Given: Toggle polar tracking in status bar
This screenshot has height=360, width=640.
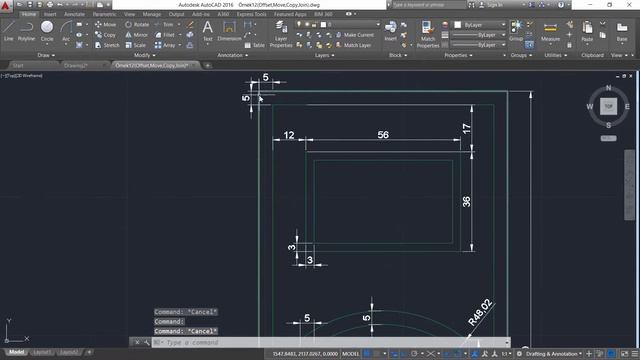Looking at the screenshot, I should (414, 354).
